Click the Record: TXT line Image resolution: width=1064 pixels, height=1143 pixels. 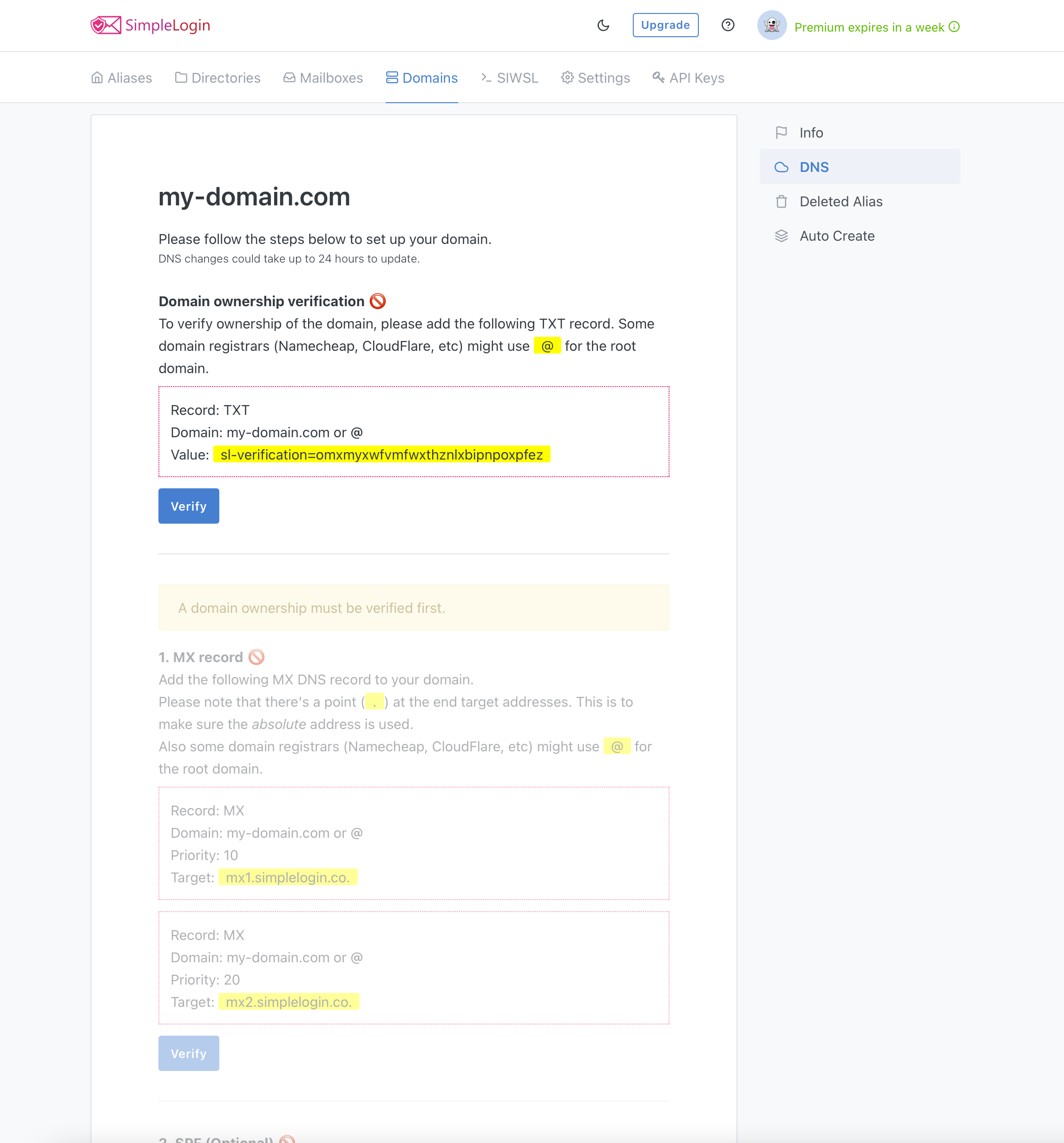(210, 410)
